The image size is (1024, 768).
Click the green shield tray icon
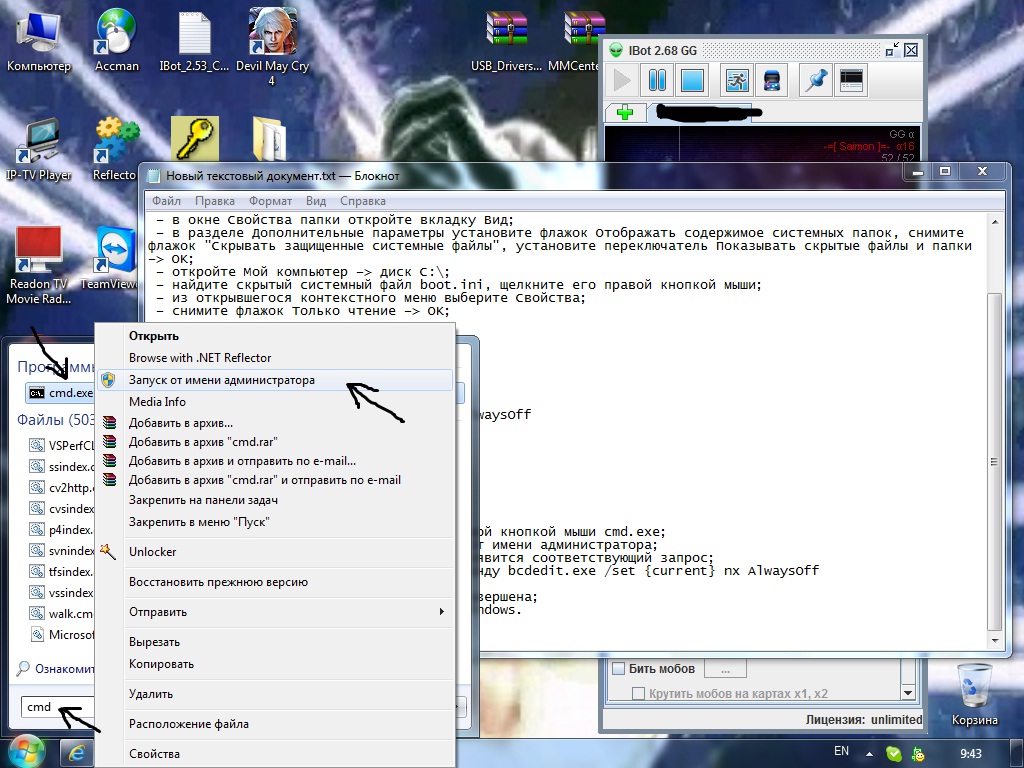tap(893, 754)
